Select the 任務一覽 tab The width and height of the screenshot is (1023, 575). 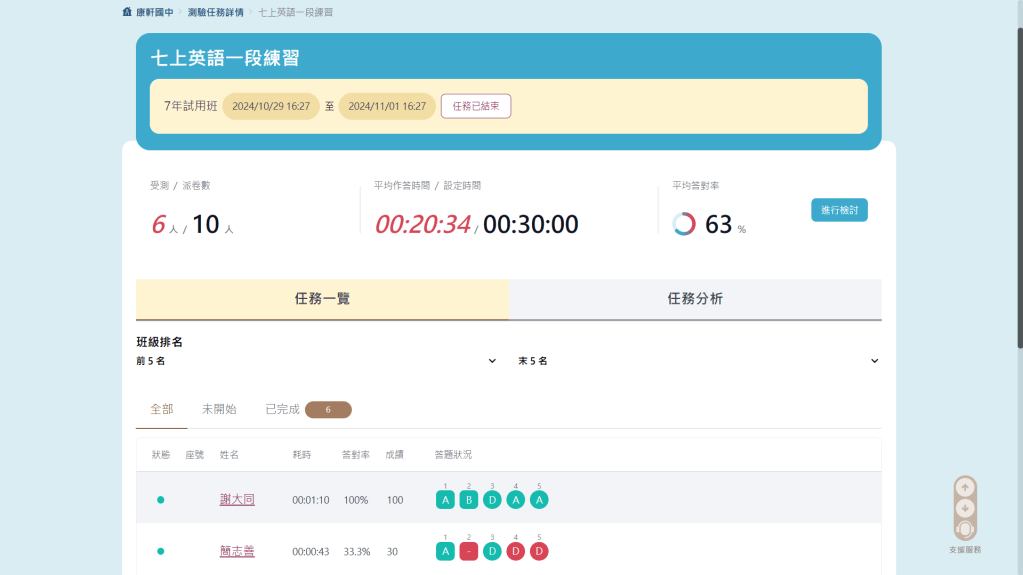pyautogui.click(x=322, y=299)
